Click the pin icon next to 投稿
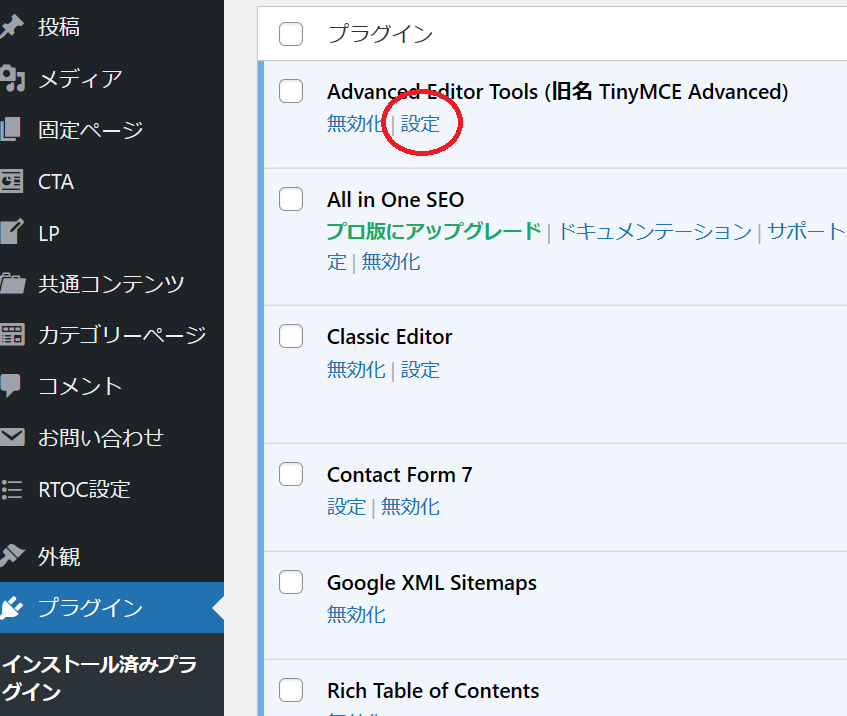 11,27
